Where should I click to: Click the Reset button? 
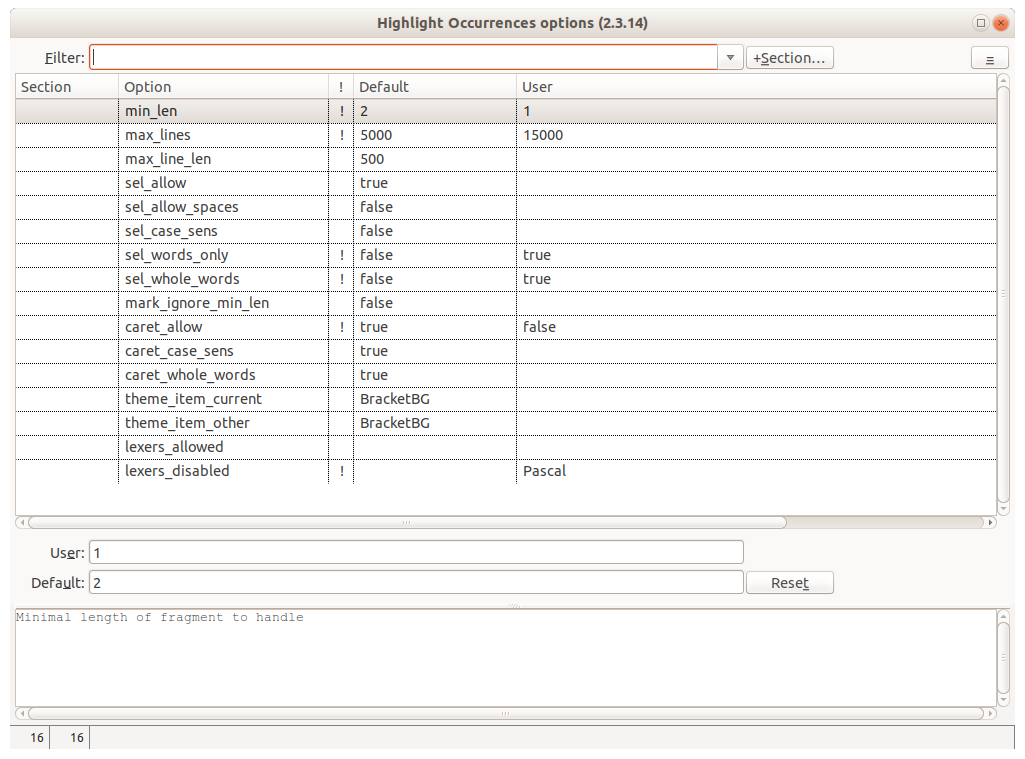point(790,582)
